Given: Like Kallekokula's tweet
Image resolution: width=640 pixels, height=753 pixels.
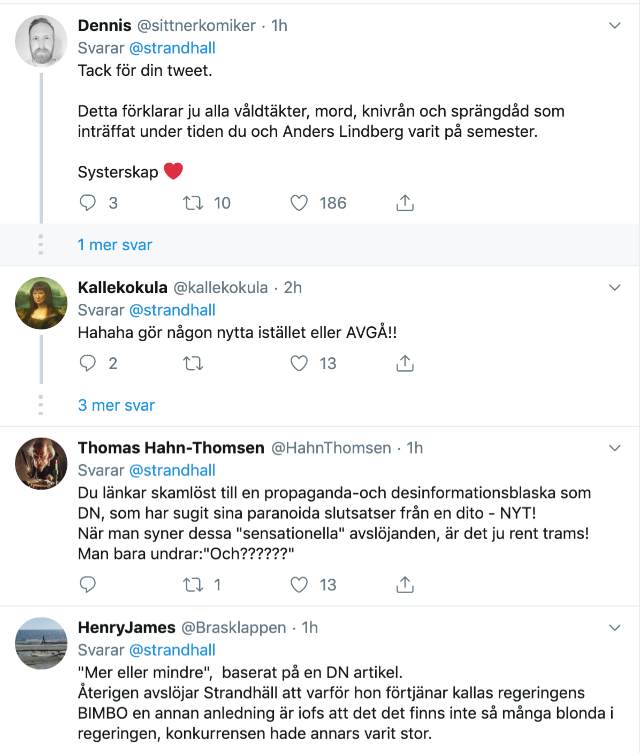Looking at the screenshot, I should [299, 364].
